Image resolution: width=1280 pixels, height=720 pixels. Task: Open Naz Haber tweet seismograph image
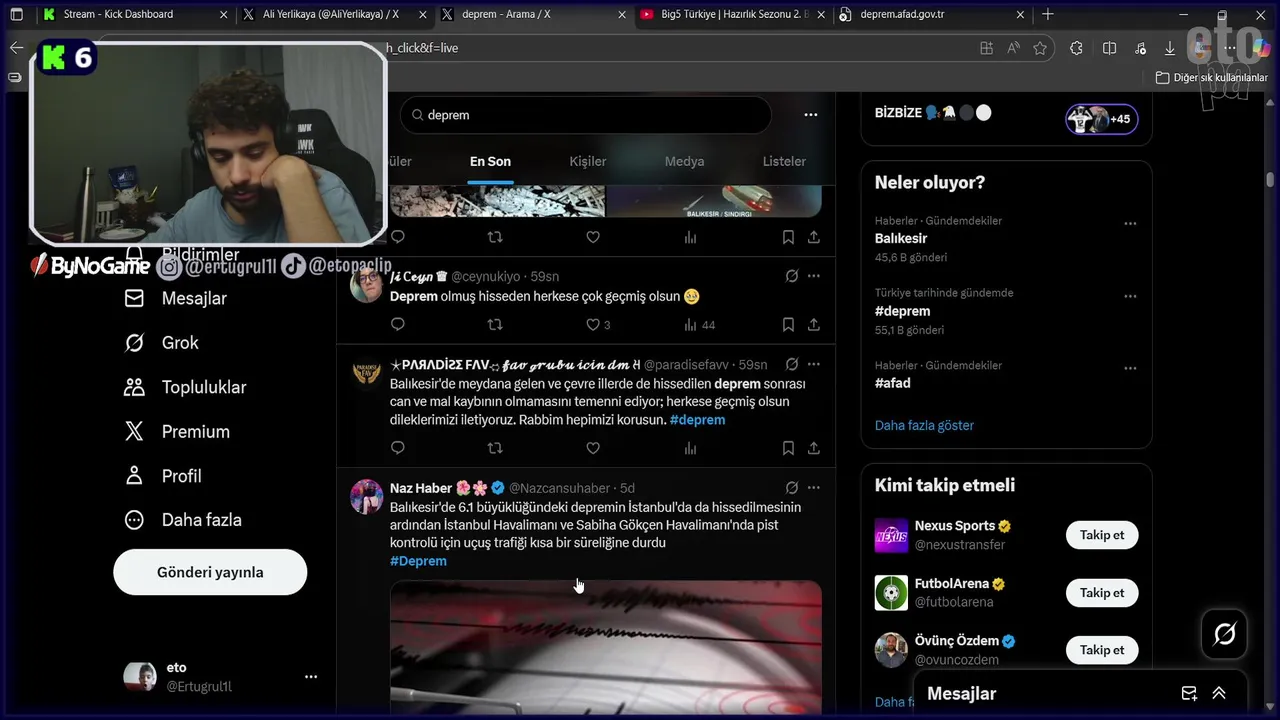(x=606, y=647)
